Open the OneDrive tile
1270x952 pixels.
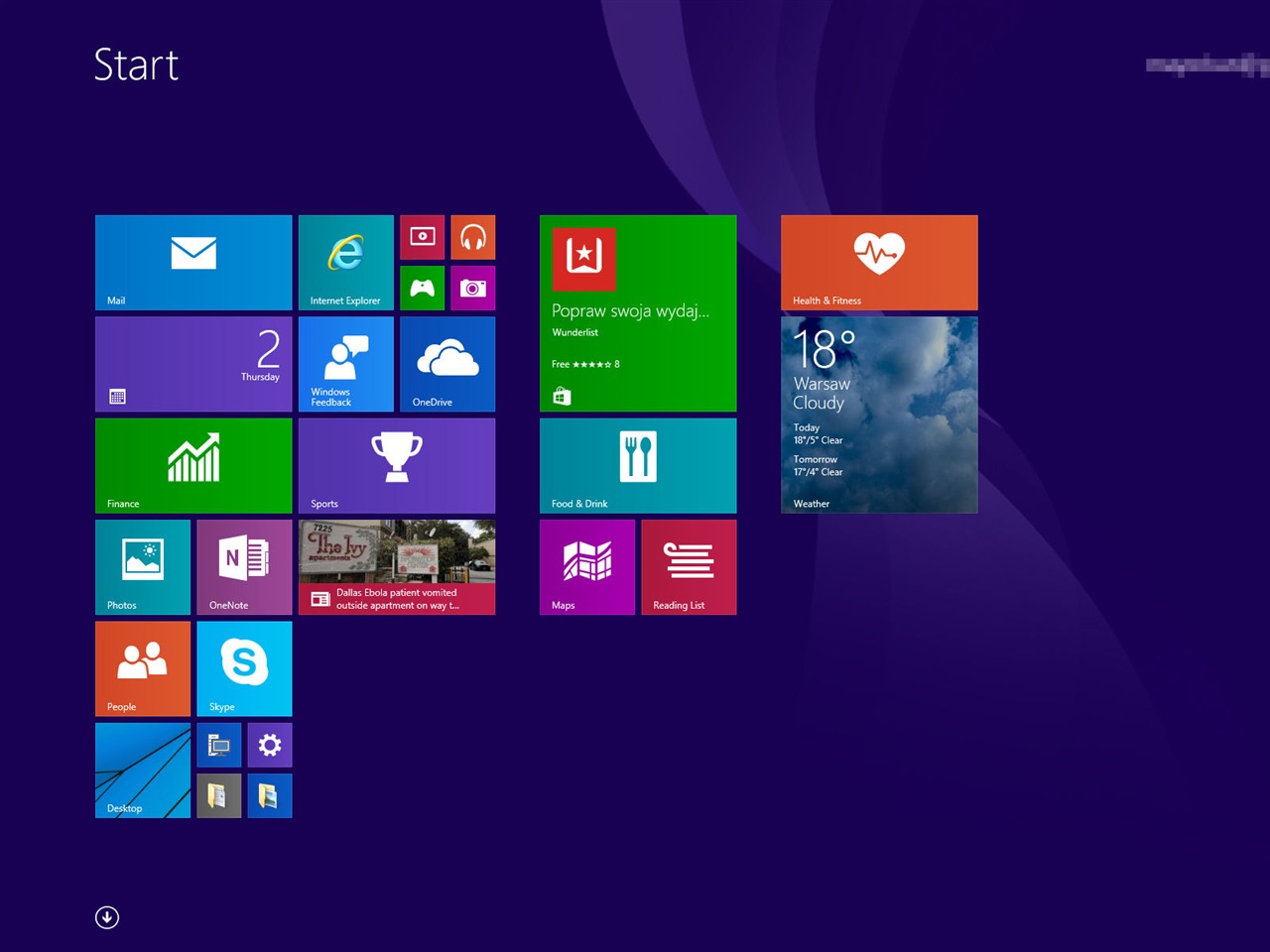447,364
